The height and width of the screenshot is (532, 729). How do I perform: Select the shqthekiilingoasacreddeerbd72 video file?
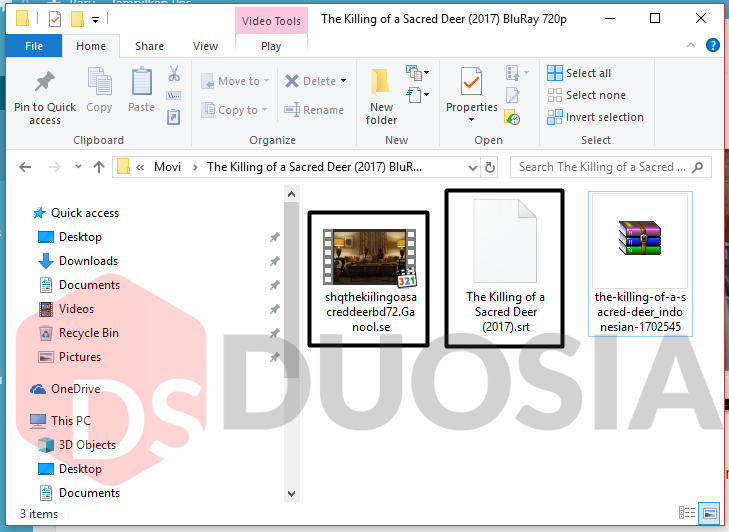371,280
